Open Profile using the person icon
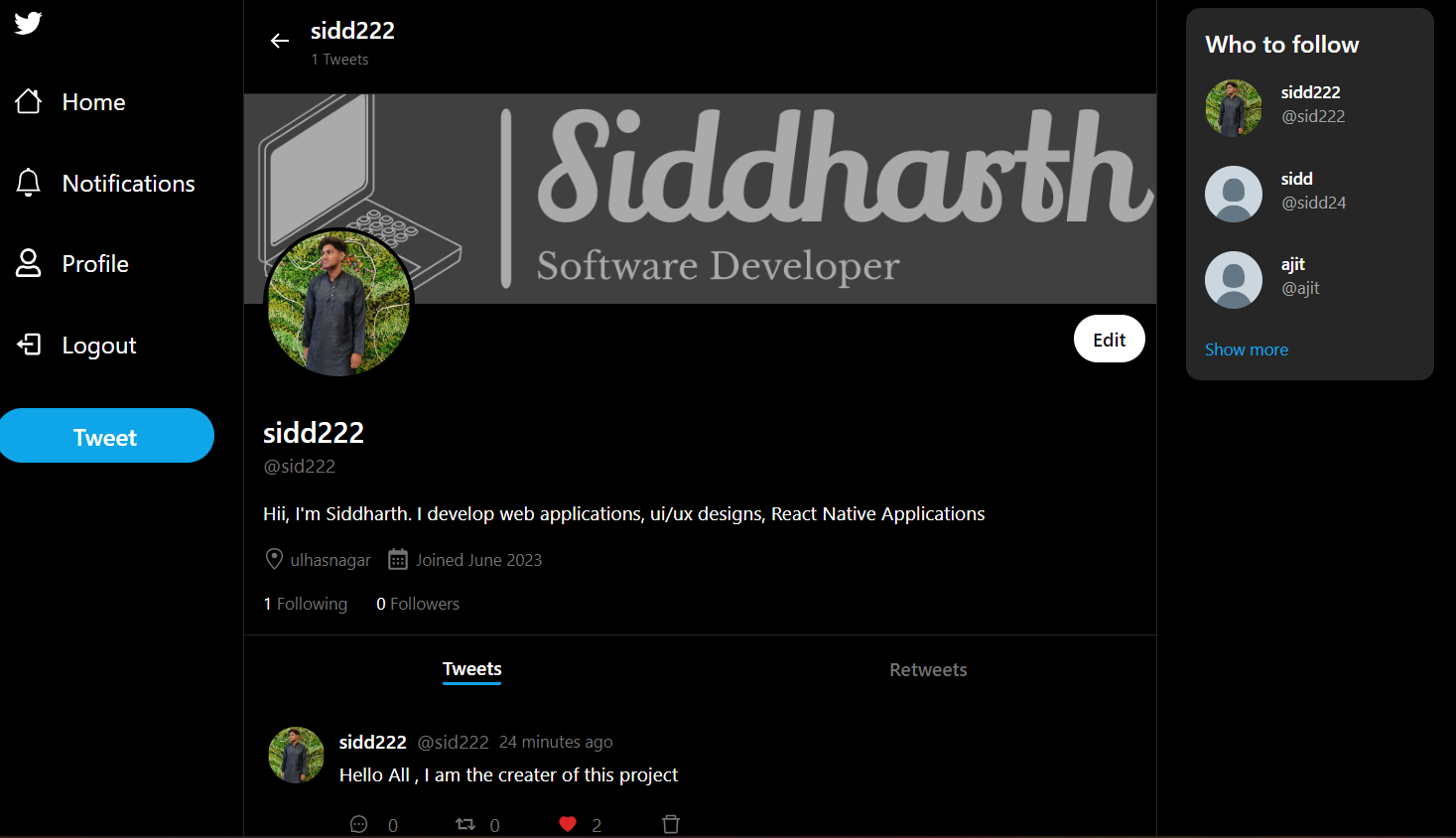This screenshot has width=1456, height=838. coord(29,262)
